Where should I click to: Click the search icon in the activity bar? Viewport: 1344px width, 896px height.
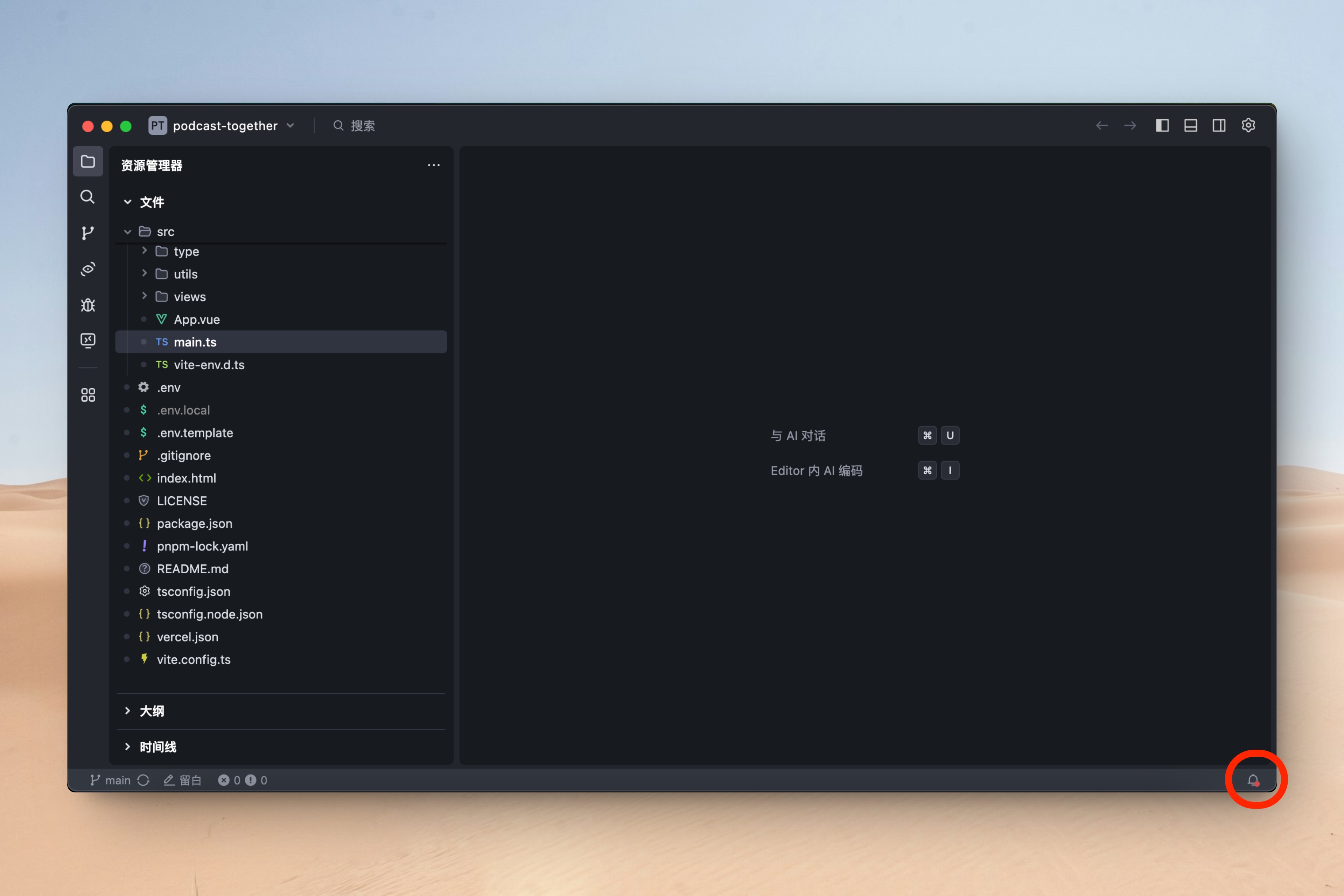[87, 197]
